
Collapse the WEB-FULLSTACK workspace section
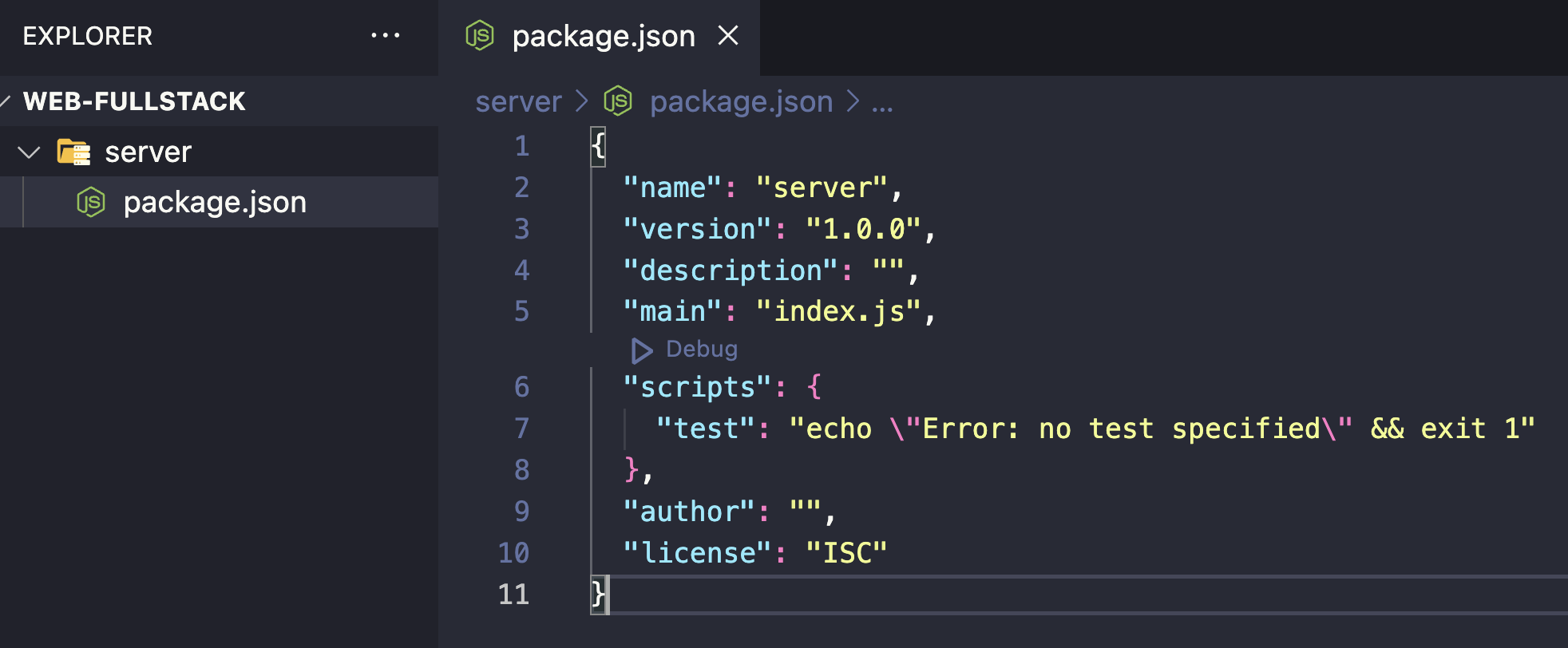6,101
